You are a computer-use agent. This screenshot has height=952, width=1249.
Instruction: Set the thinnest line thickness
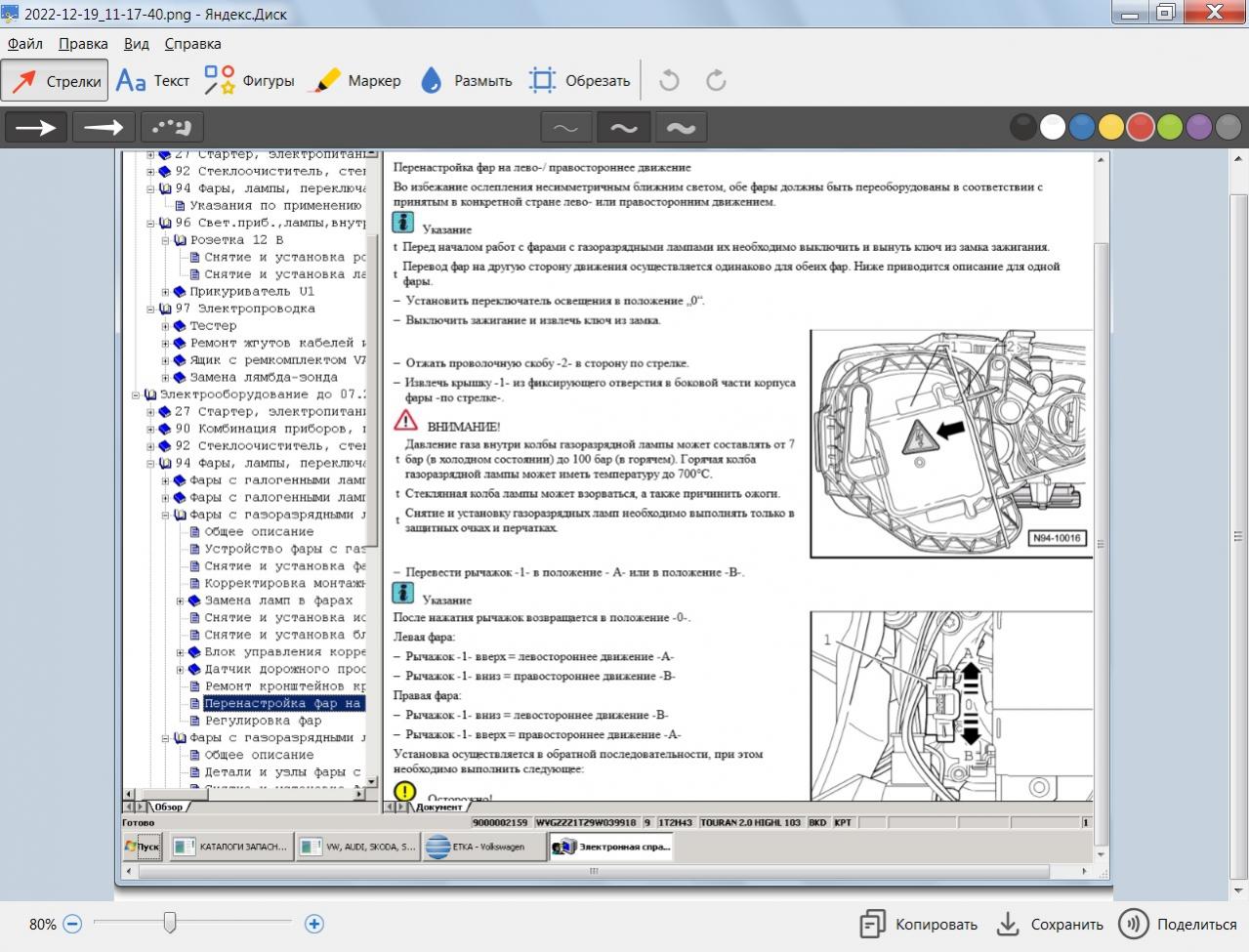point(565,128)
